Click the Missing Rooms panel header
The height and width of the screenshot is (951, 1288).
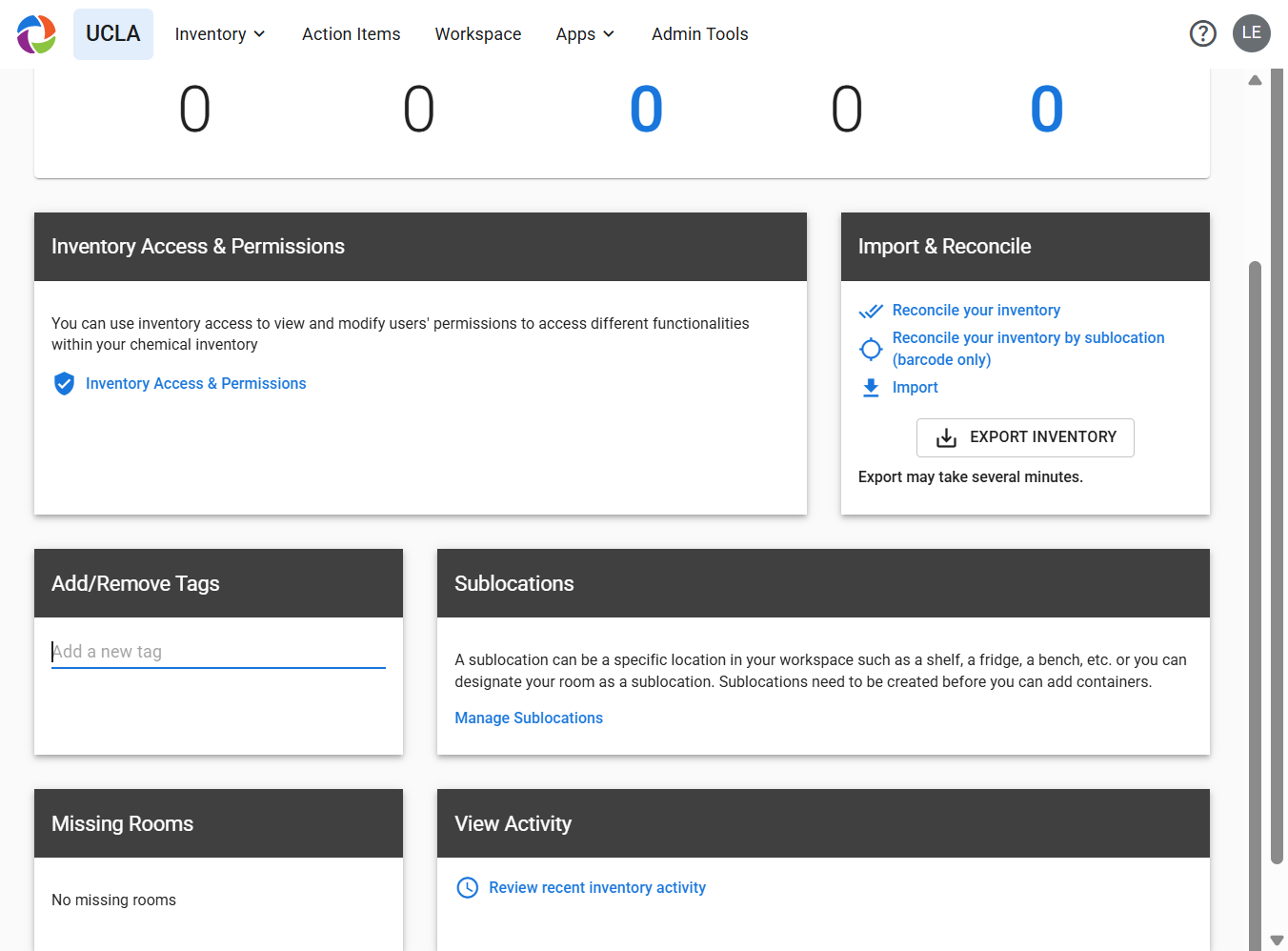pyautogui.click(x=218, y=823)
